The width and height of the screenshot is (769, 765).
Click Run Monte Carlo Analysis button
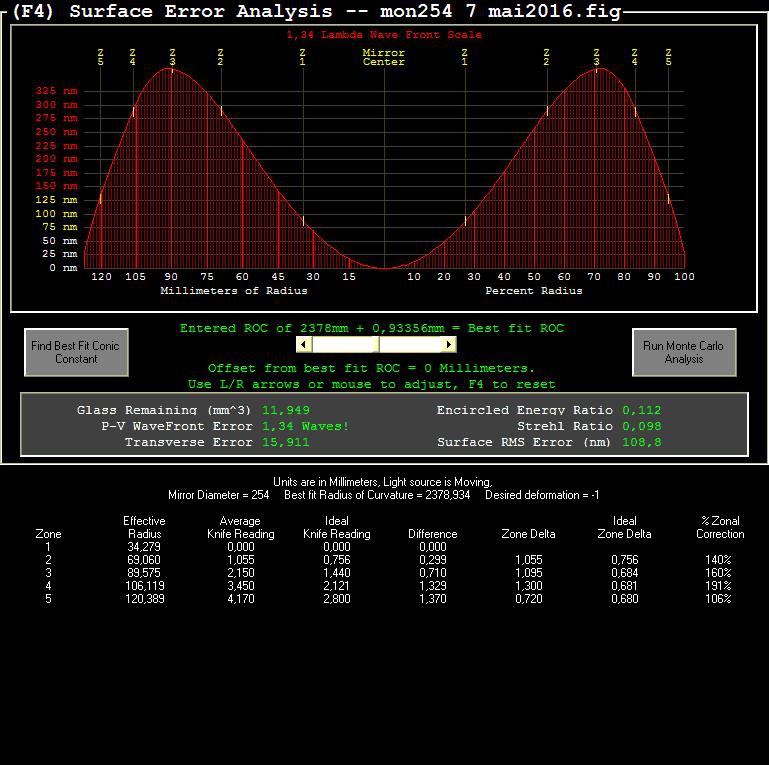684,352
